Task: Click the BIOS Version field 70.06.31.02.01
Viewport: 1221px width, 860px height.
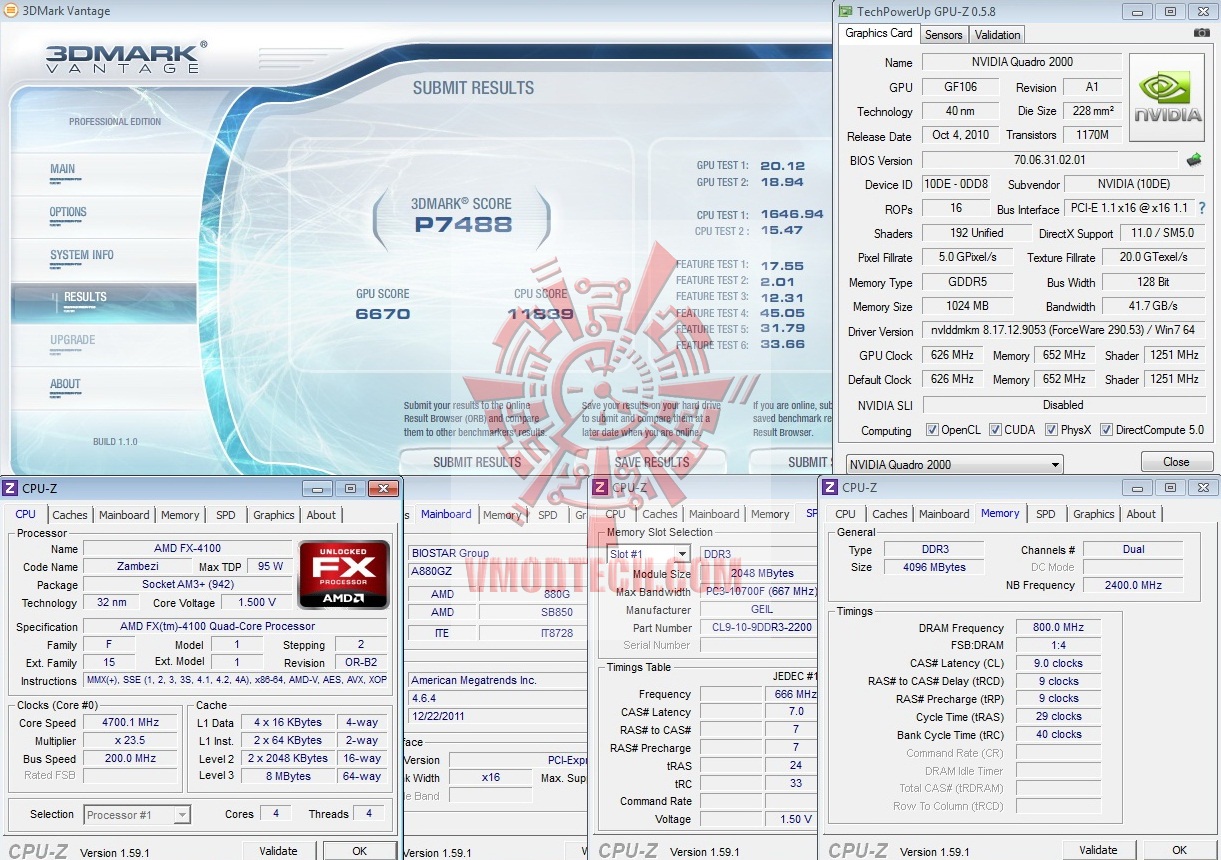Action: [1049, 160]
